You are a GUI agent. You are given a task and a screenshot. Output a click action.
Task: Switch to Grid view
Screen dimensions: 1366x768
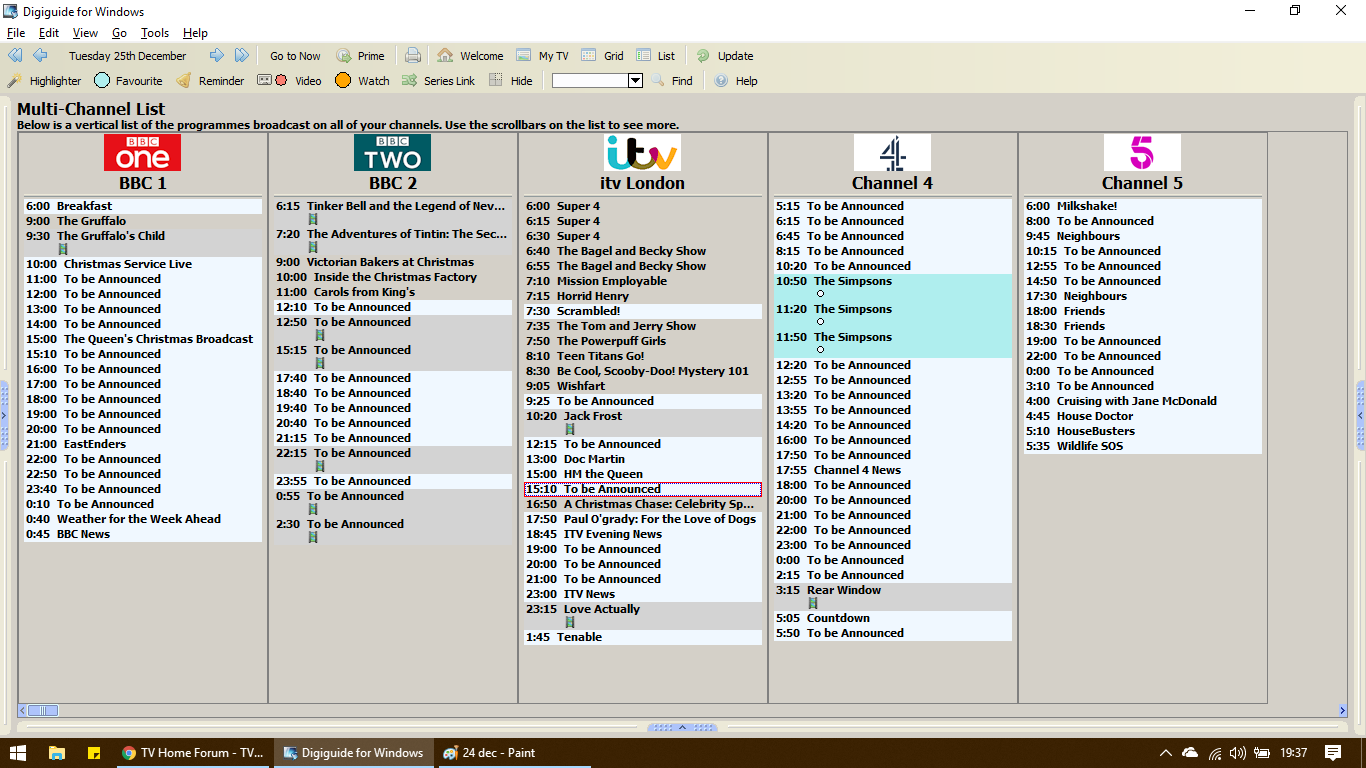(602, 56)
